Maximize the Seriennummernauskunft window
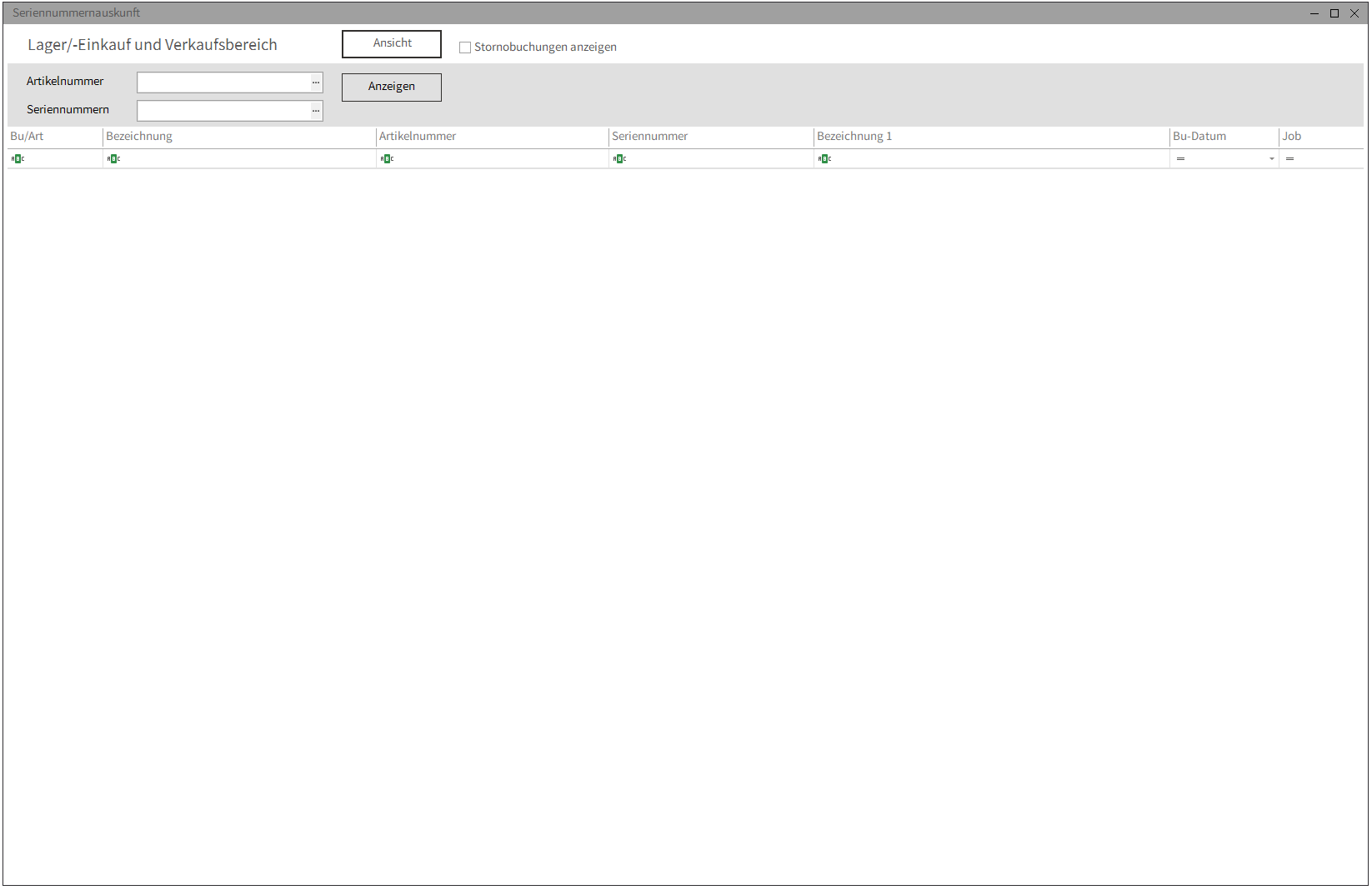The image size is (1372, 890). pyautogui.click(x=1334, y=13)
